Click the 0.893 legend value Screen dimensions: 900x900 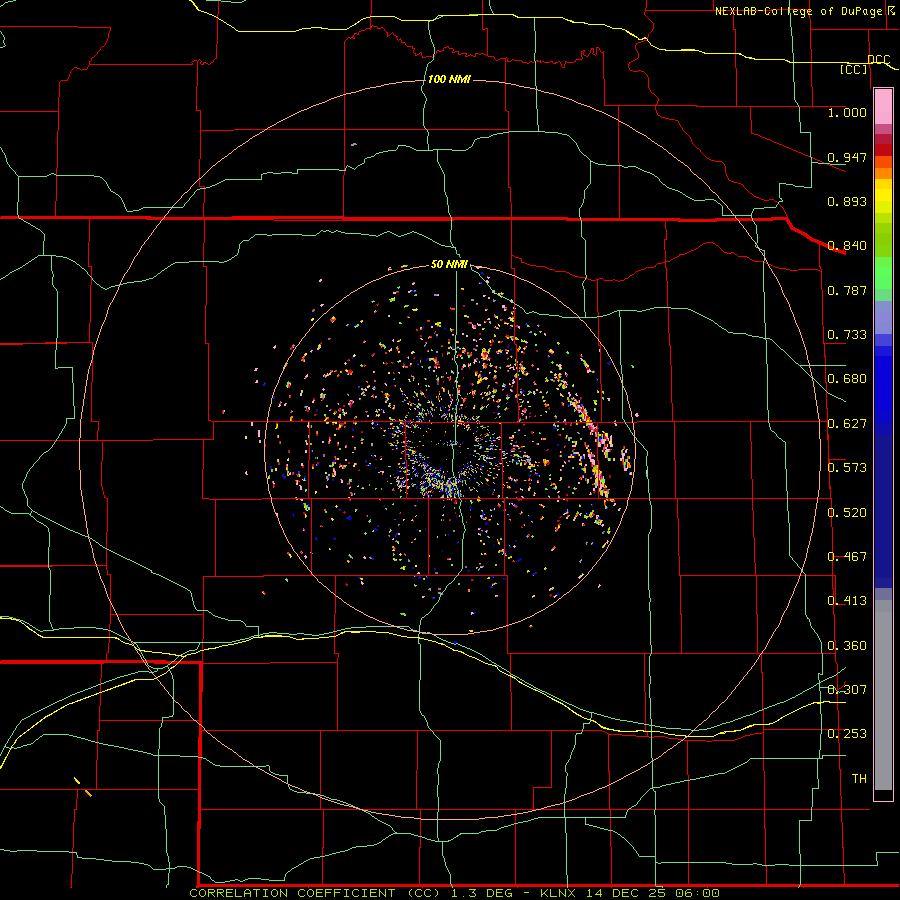click(x=847, y=201)
